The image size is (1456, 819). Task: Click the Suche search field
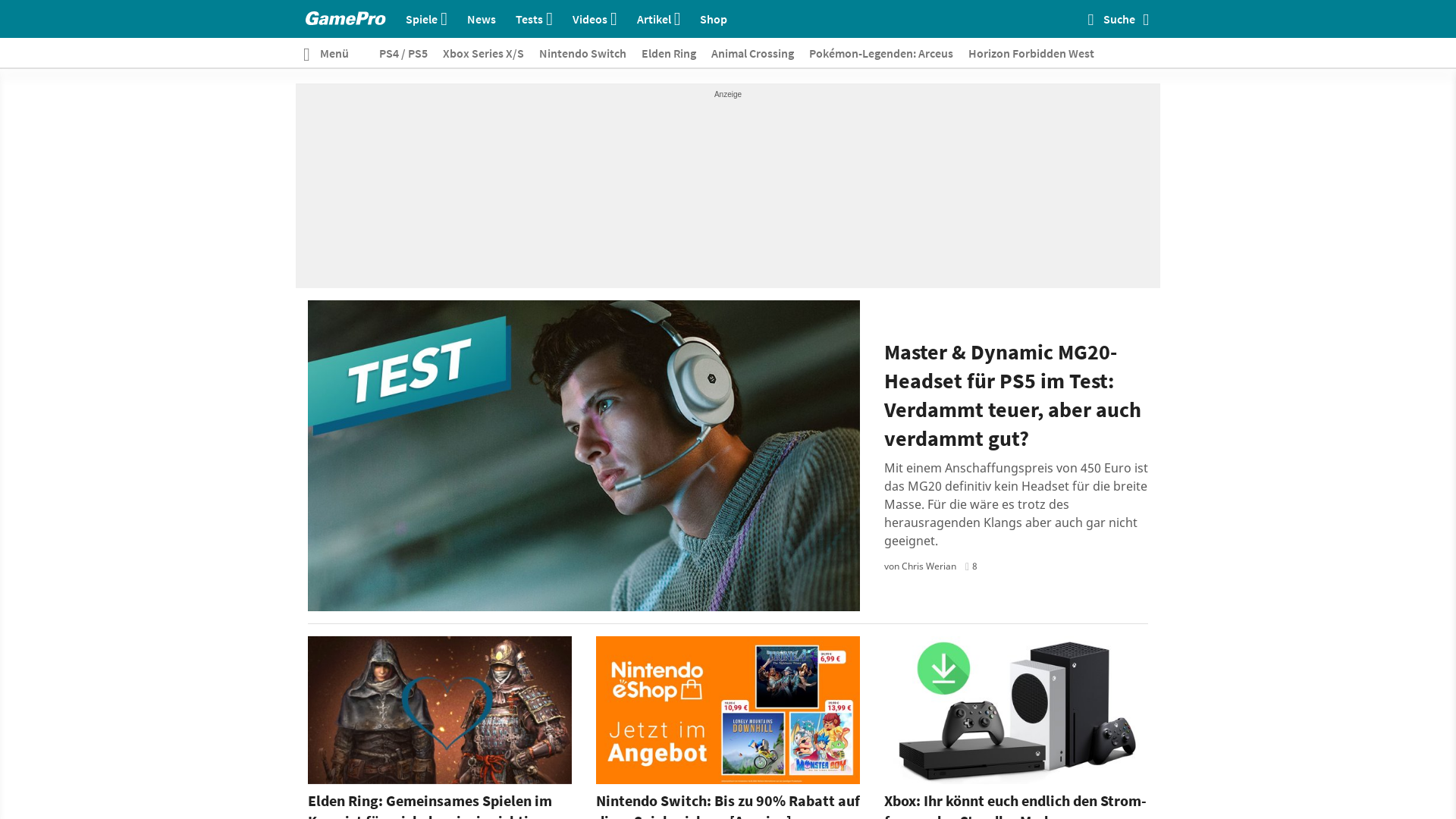(x=1119, y=20)
